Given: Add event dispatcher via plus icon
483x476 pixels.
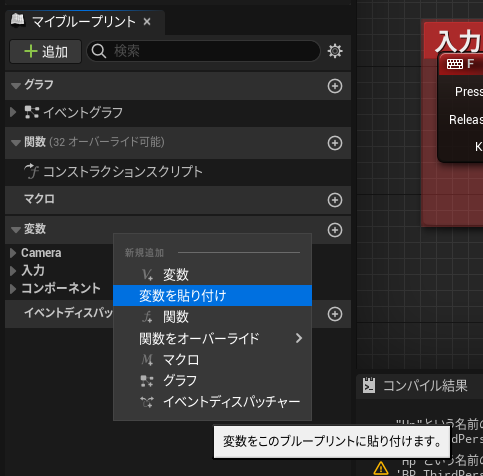Looking at the screenshot, I should pos(335,314).
